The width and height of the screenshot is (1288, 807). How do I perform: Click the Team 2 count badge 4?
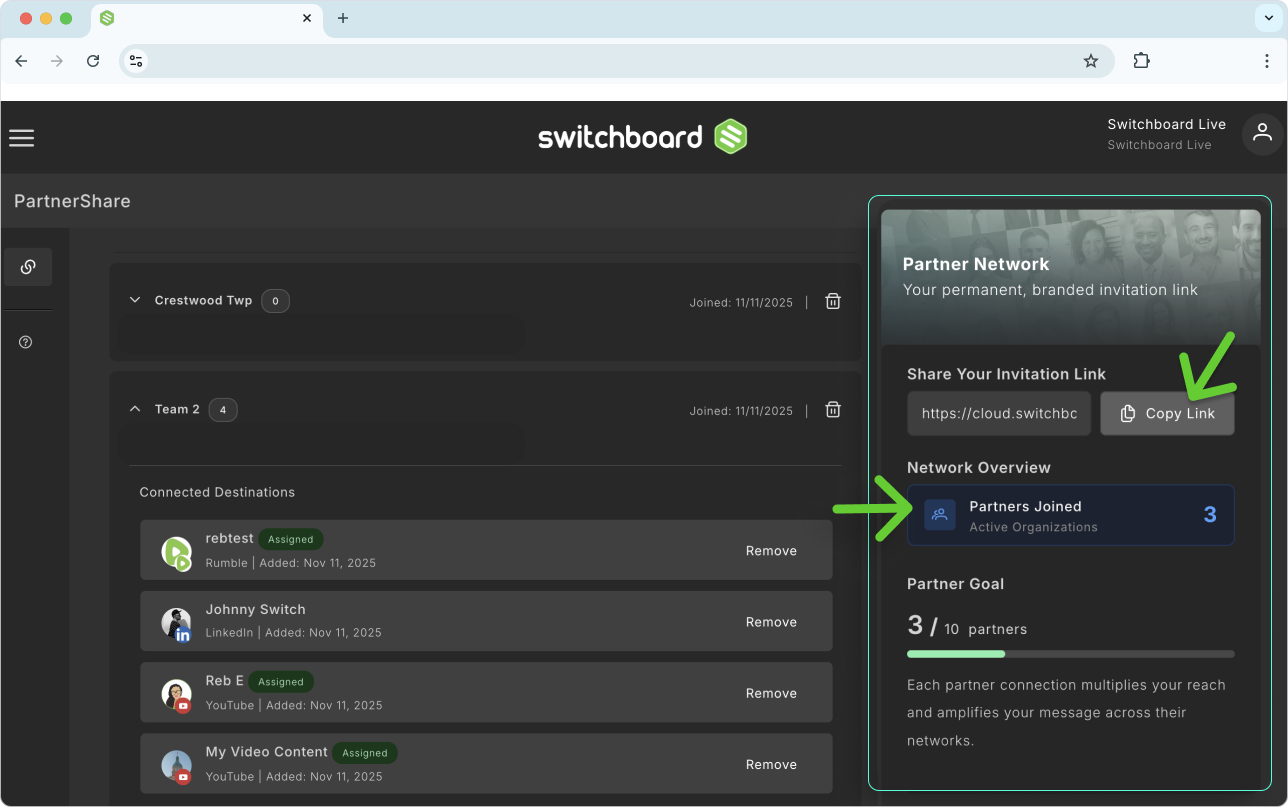223,409
